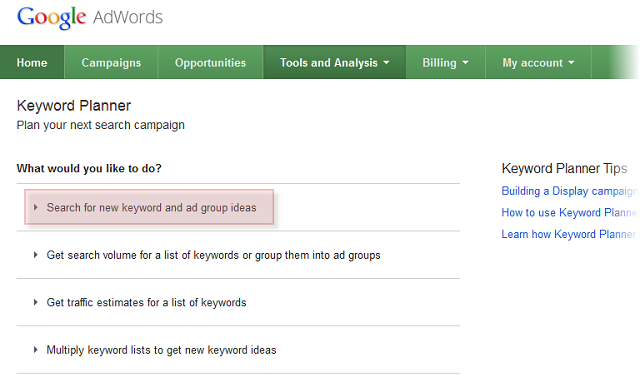Open the Learn how Keyword Planner link
640x392 pixels.
(569, 234)
